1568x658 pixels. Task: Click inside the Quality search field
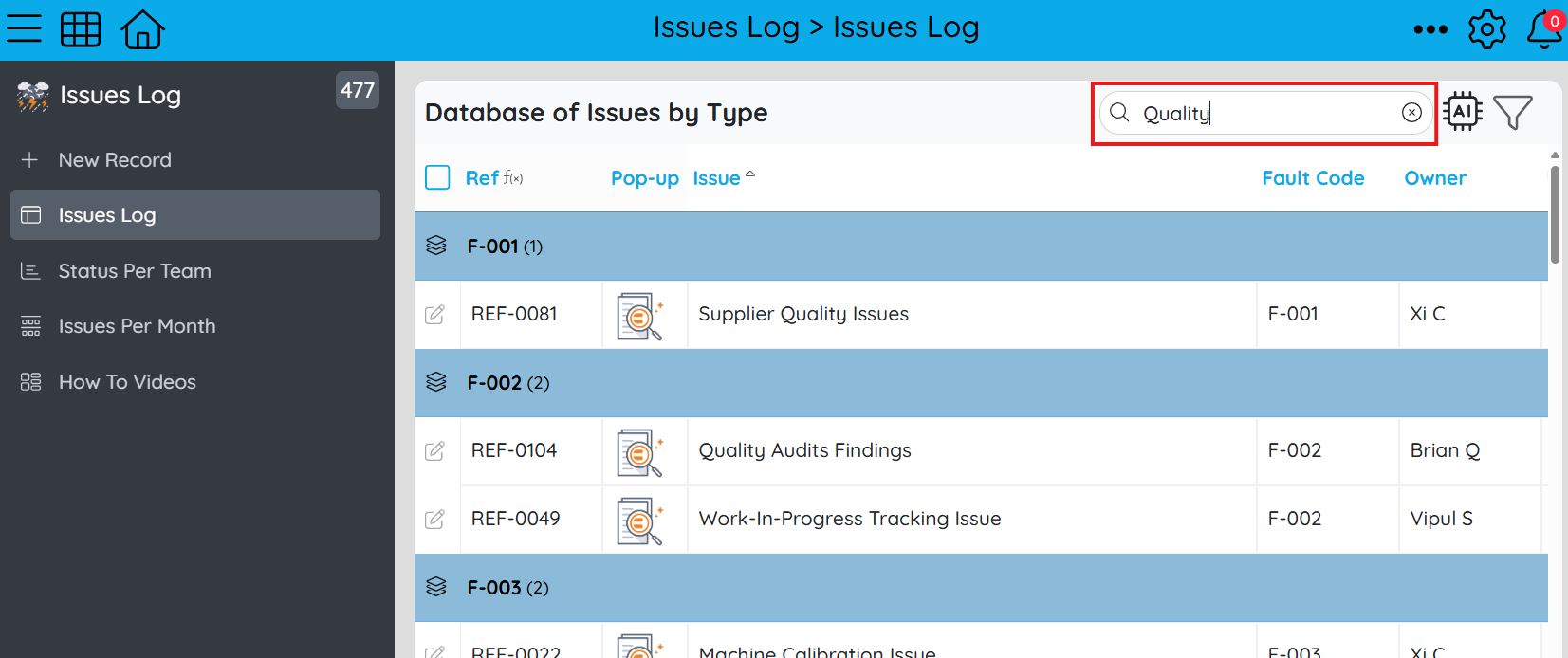click(x=1265, y=113)
